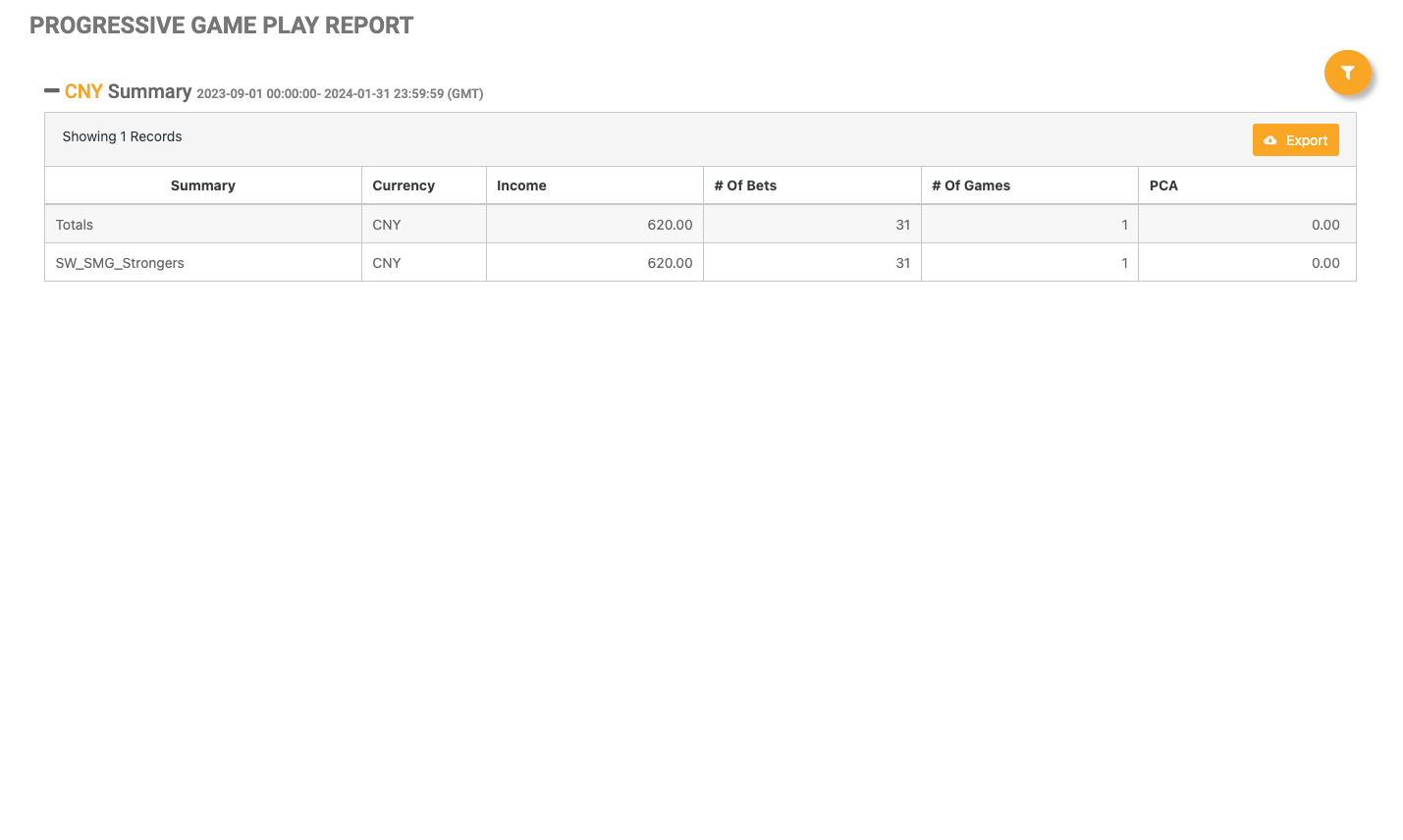Image resolution: width=1403 pixels, height=840 pixels.
Task: Click the # Of Bets column header
Action: [745, 185]
